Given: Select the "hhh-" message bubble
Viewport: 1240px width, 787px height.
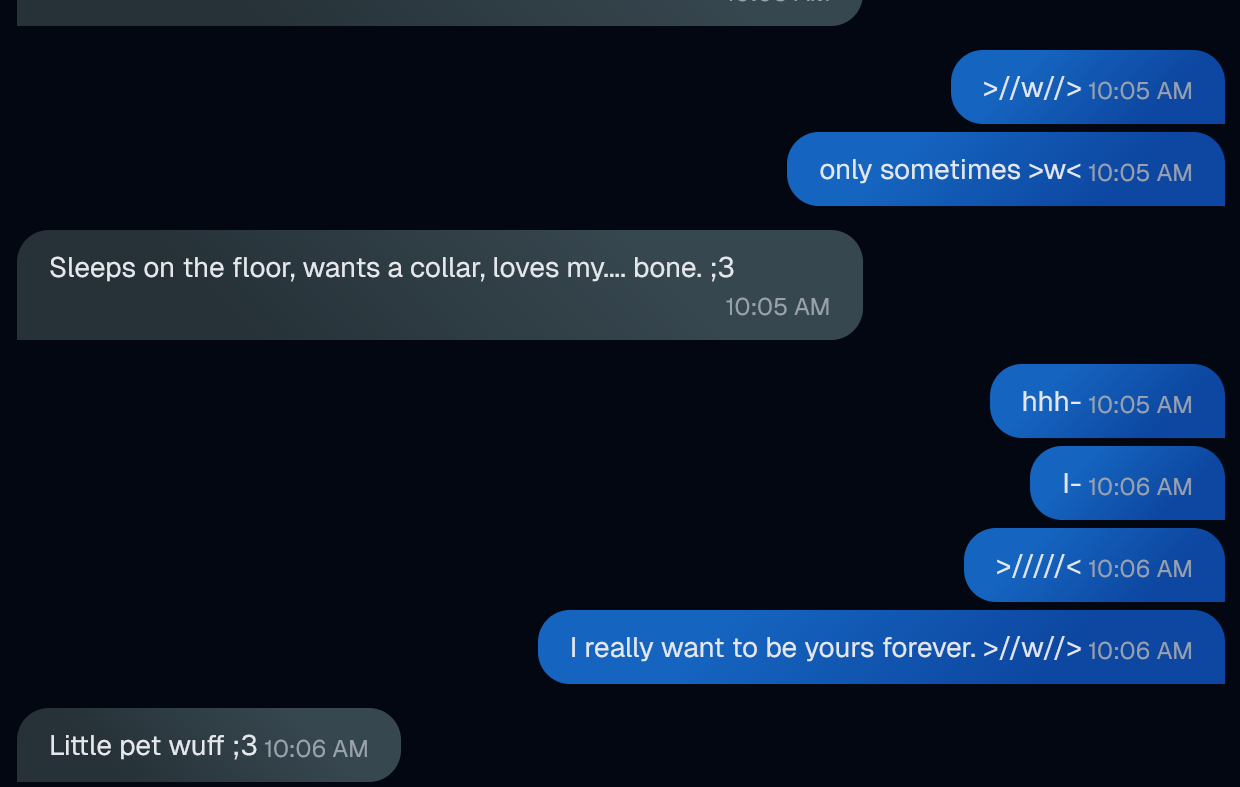Looking at the screenshot, I should tap(1050, 402).
